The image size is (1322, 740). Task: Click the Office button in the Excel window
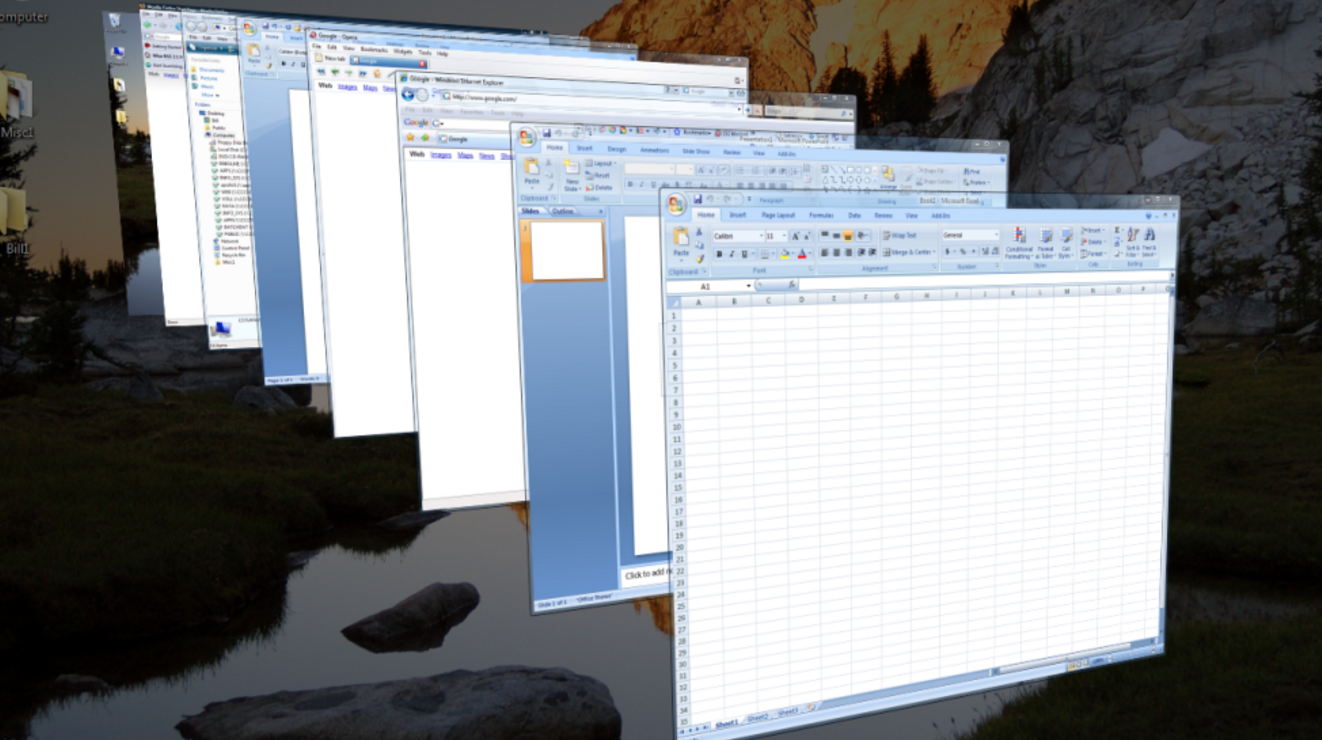click(676, 204)
